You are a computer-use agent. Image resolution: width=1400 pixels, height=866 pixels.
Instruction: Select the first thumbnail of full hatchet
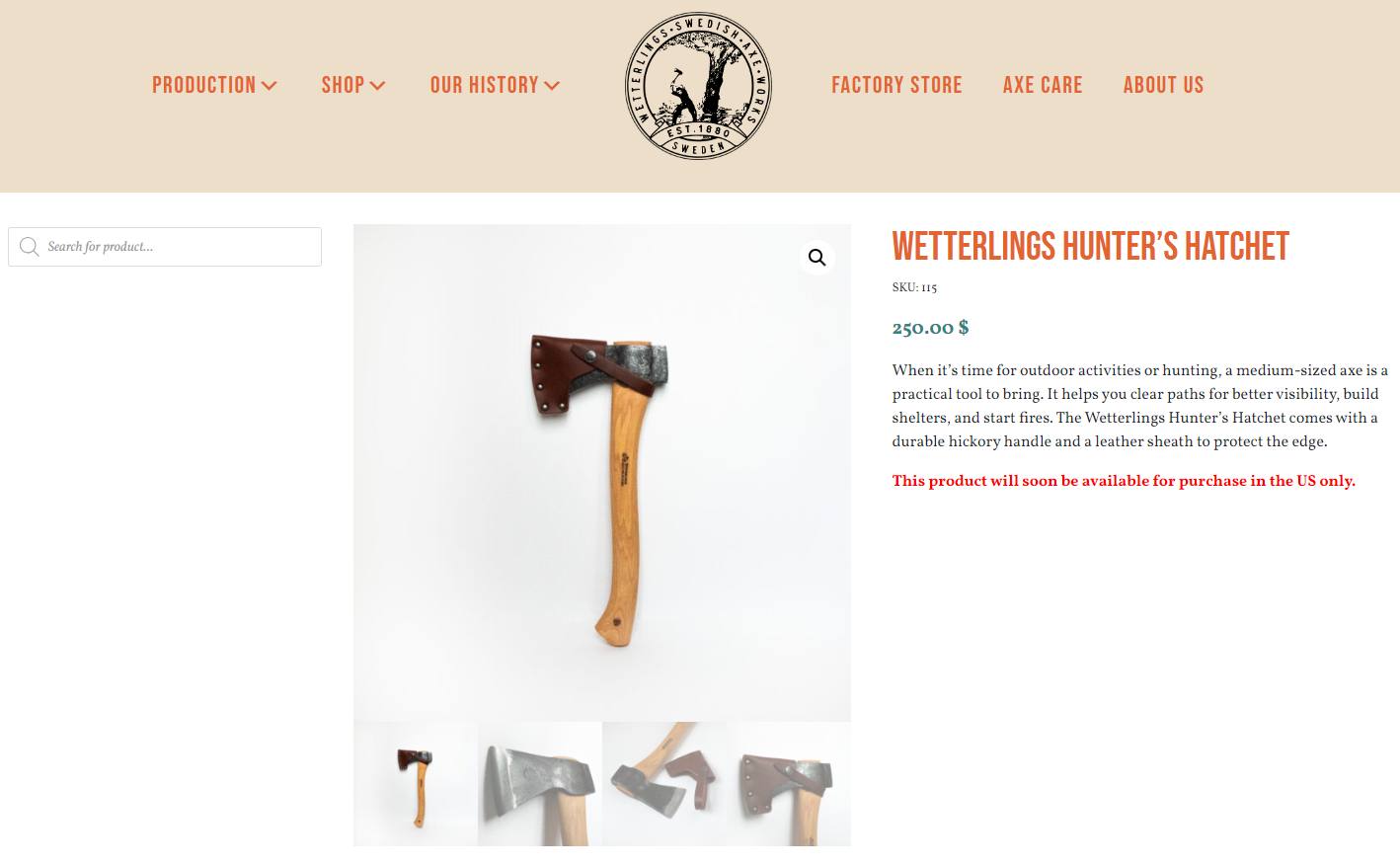(x=416, y=784)
